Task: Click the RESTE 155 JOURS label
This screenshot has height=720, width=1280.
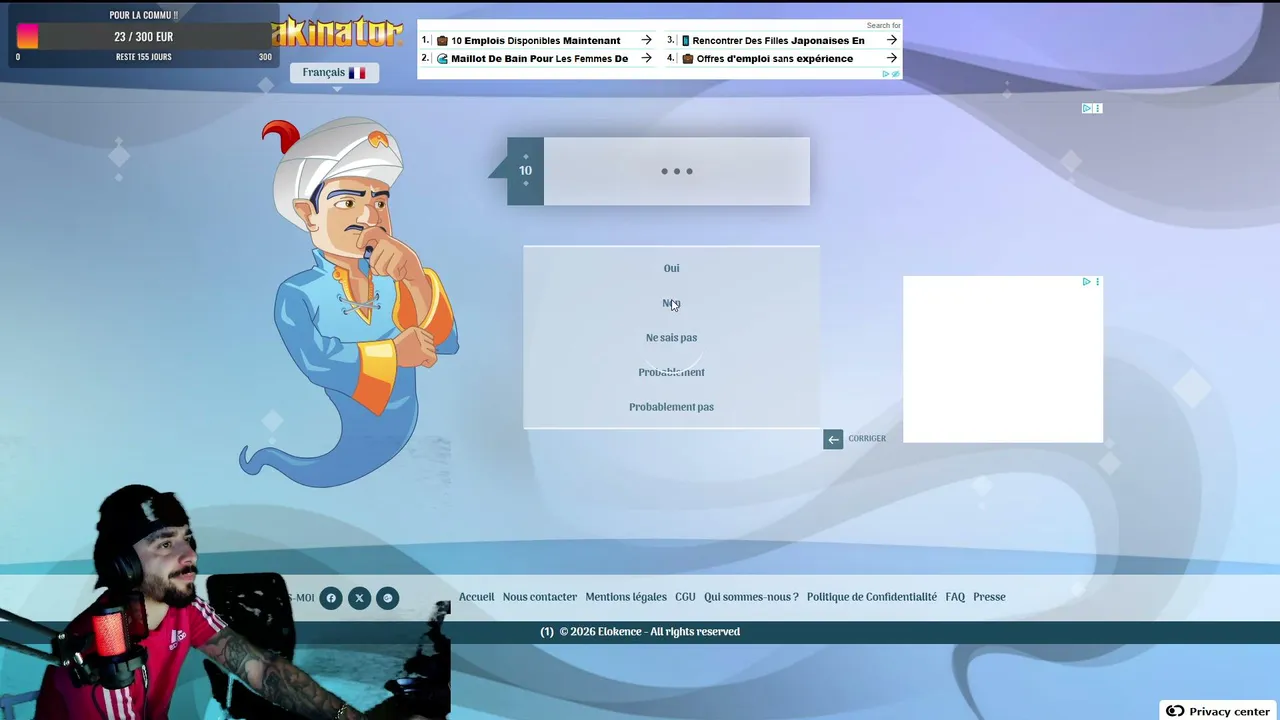Action: click(x=144, y=57)
